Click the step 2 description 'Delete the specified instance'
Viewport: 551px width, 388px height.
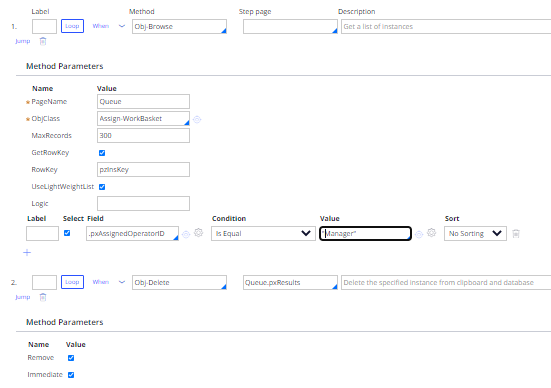pos(446,282)
